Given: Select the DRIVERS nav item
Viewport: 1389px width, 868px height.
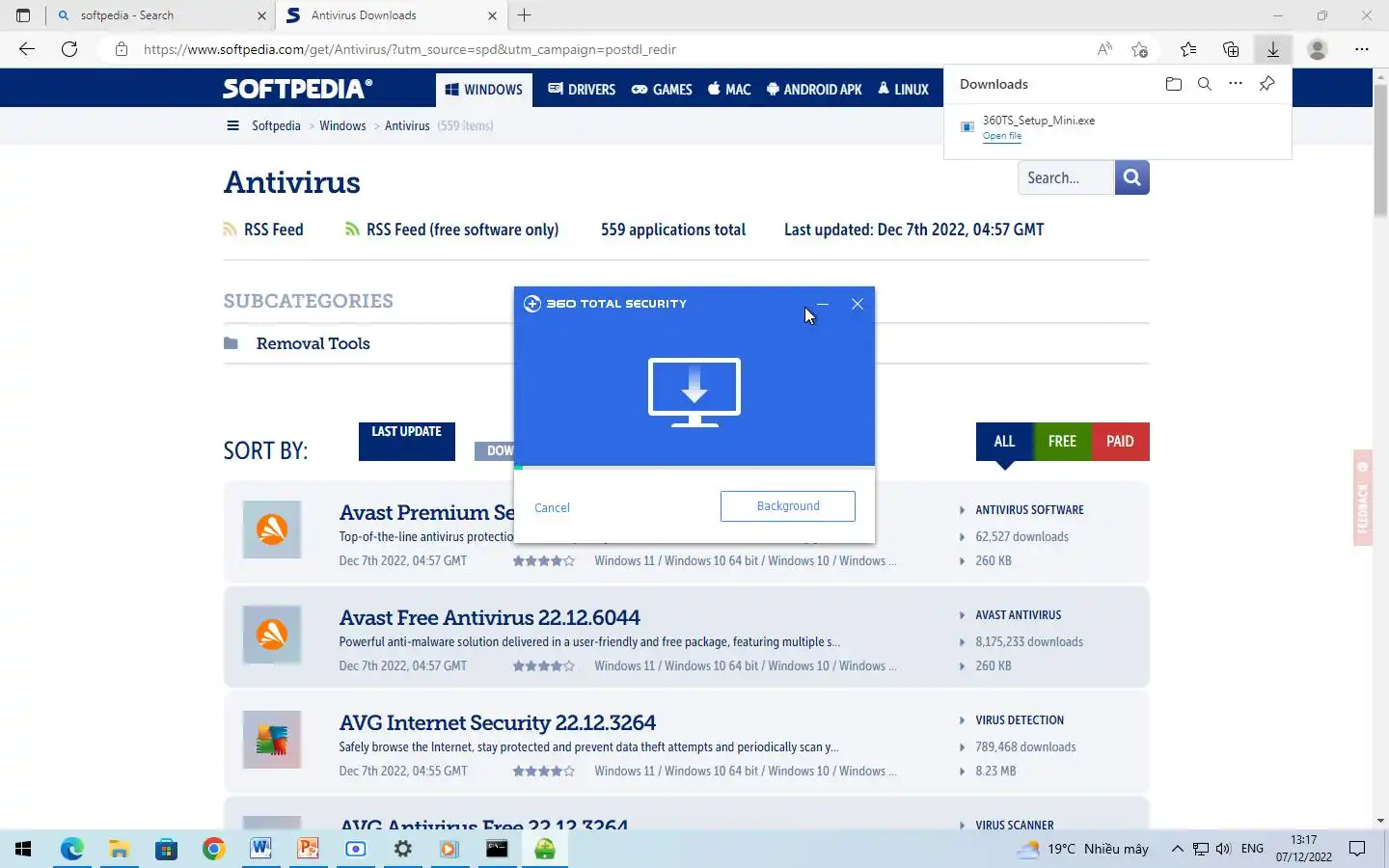Looking at the screenshot, I should pyautogui.click(x=582, y=90).
